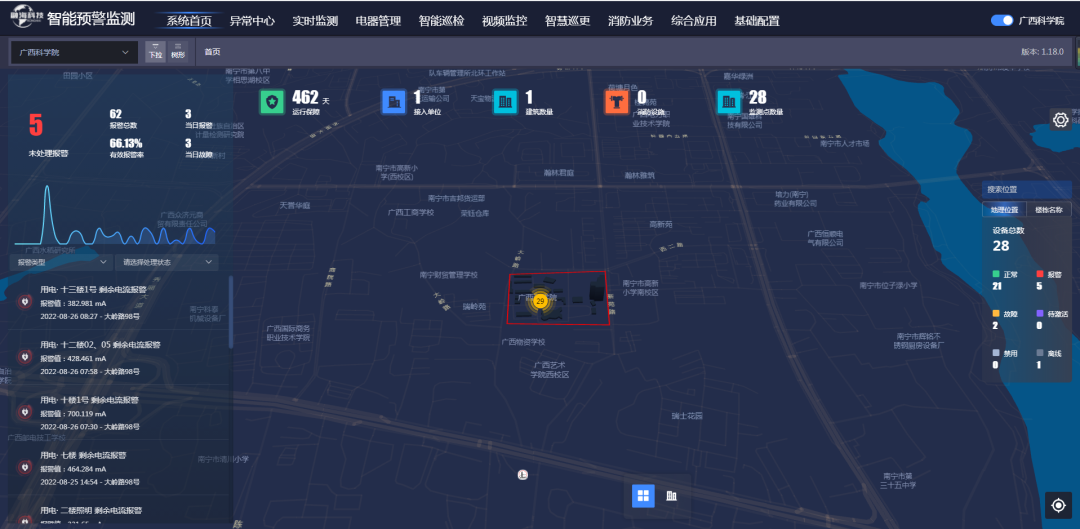This screenshot has width=1080, height=529.
Task: Click the cyan 建筑数量 buildings icon
Action: [x=506, y=102]
